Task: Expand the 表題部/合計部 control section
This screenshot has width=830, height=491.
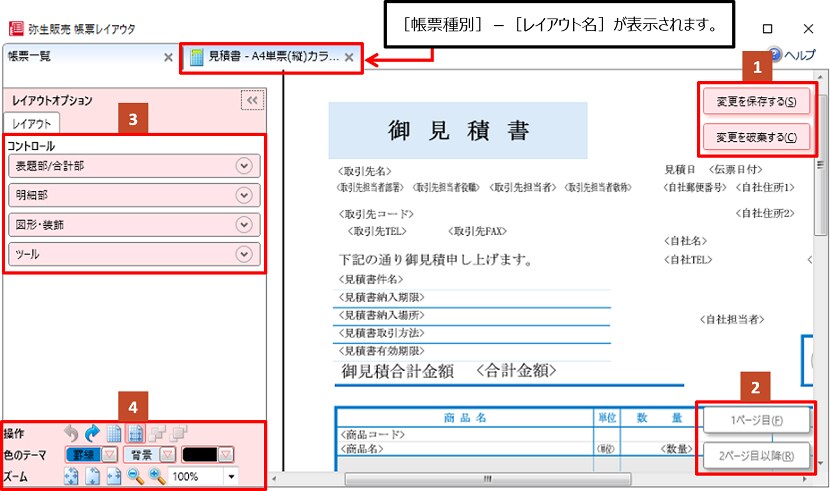Action: [243, 166]
